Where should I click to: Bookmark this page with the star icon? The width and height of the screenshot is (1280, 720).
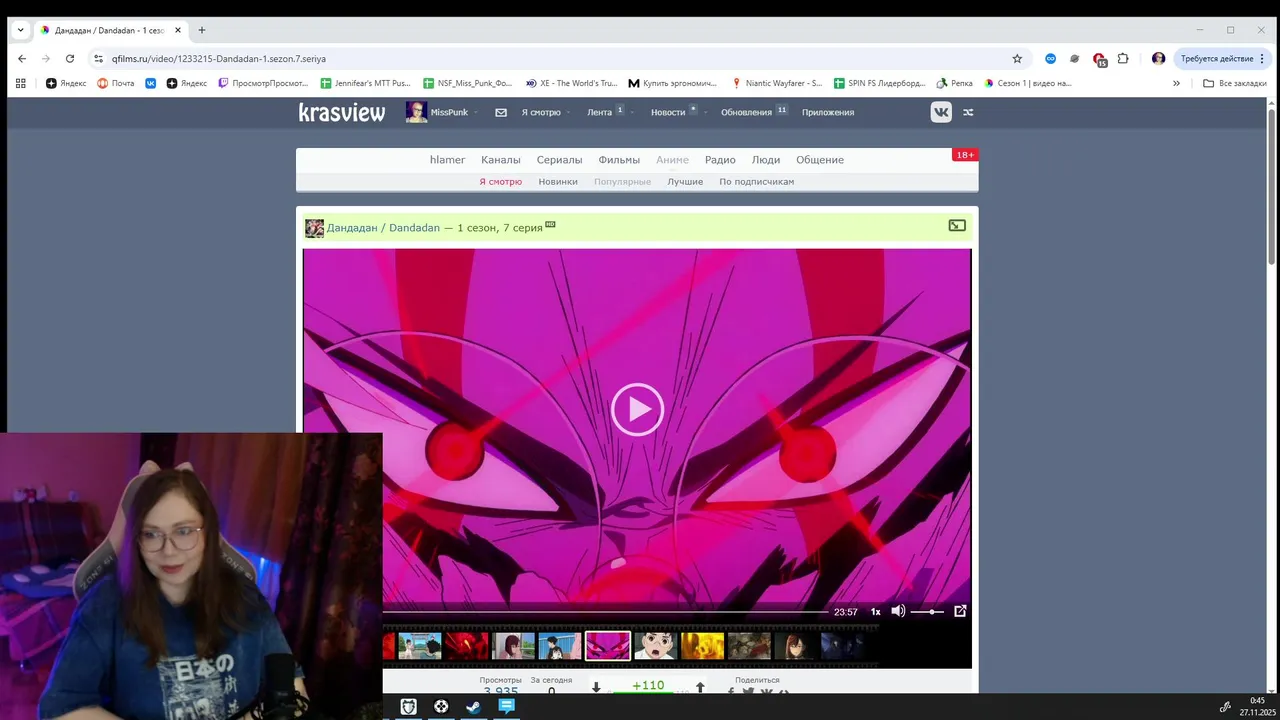[x=1017, y=58]
